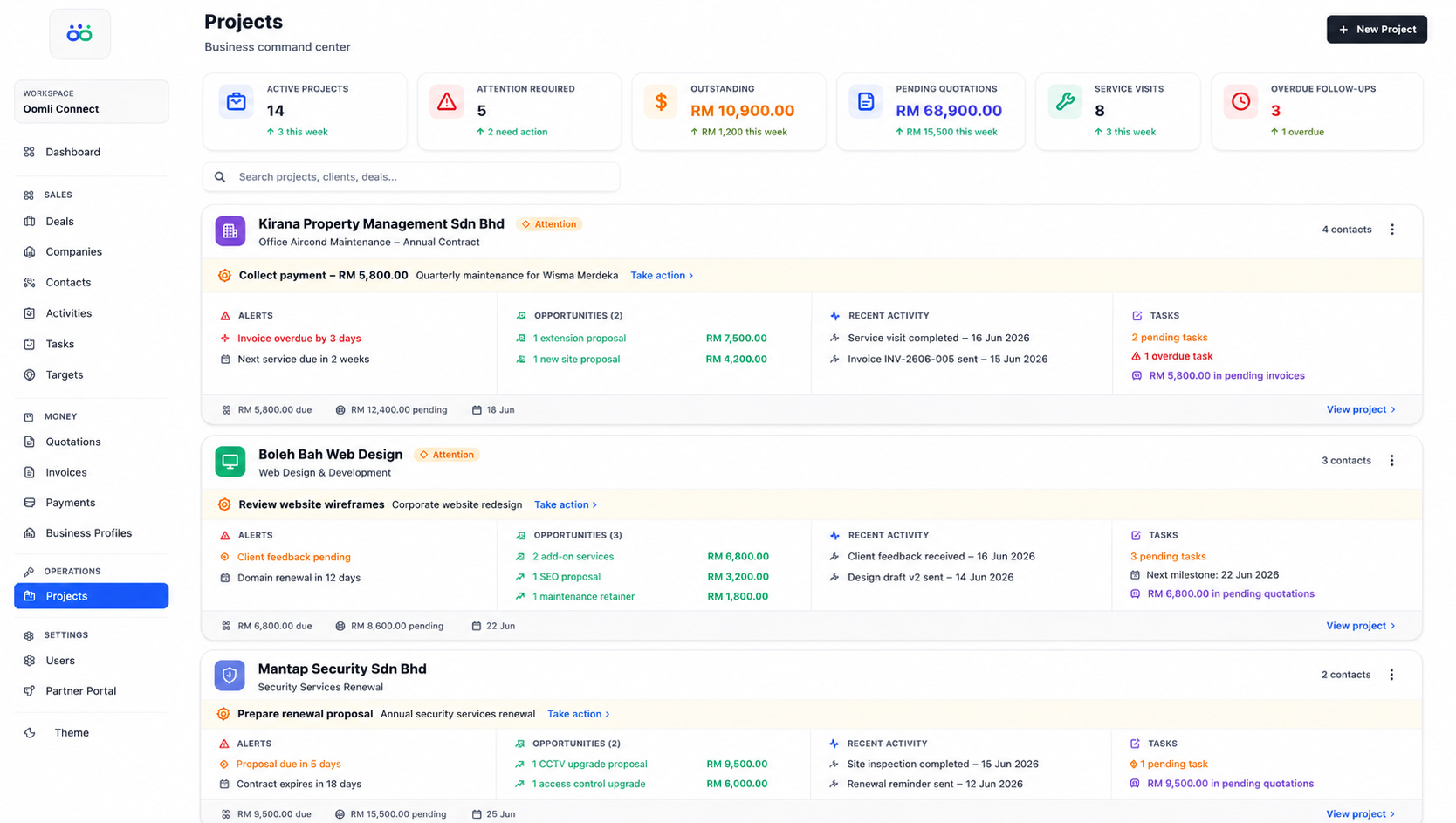Click the Outstanding dollar sign icon
1456x823 pixels.
pos(661,102)
